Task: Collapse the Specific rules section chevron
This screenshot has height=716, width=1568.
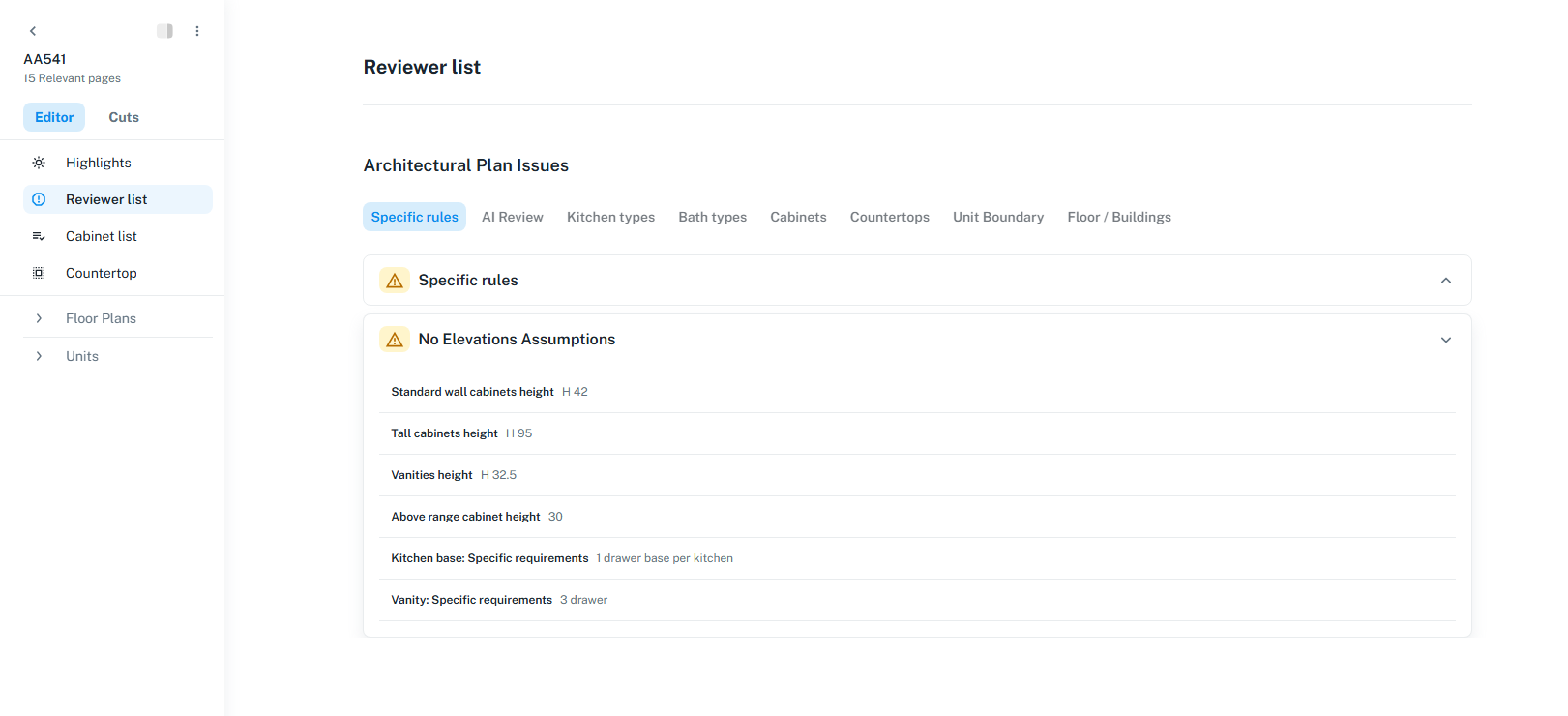Action: coord(1446,281)
